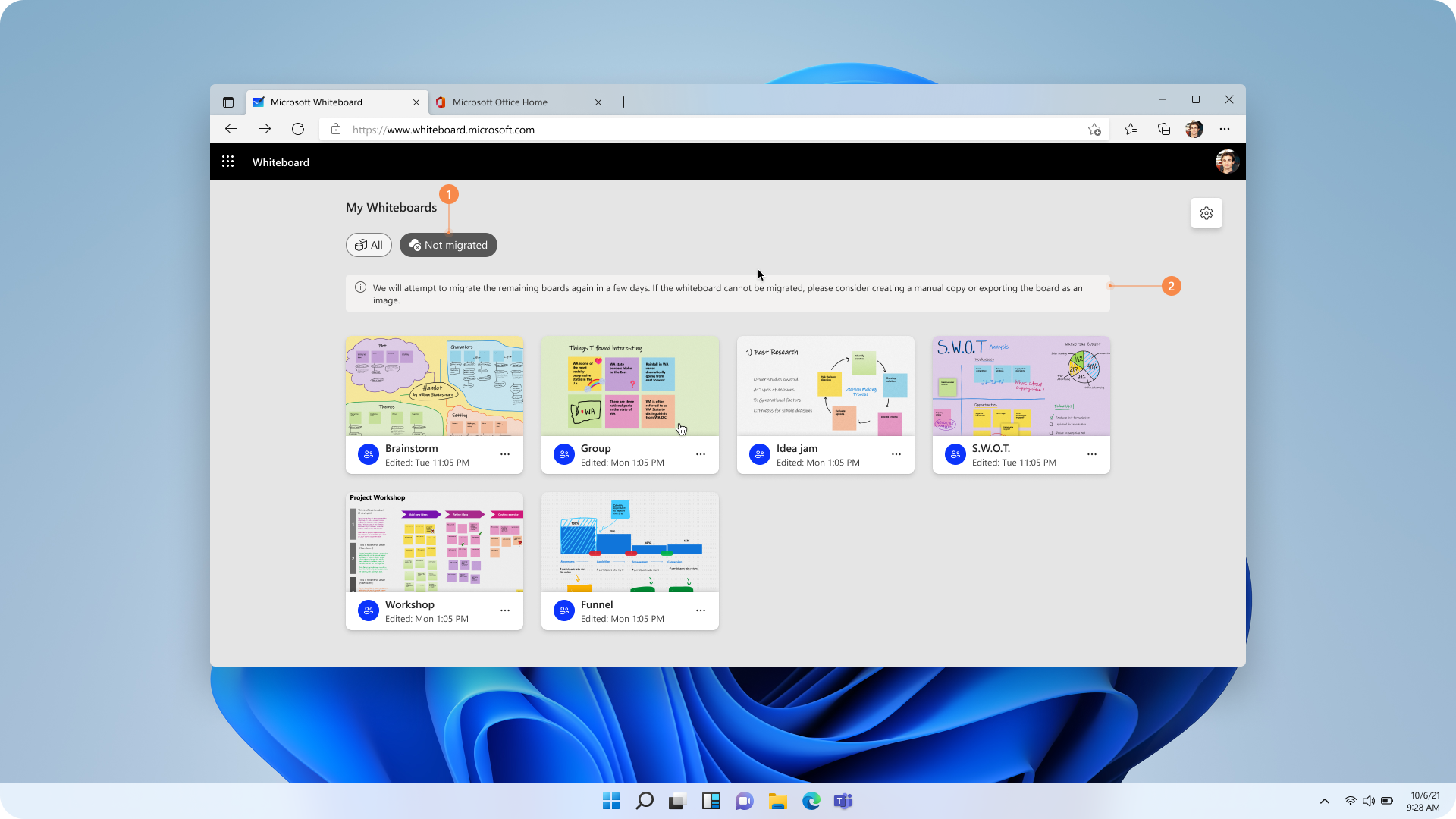Screen dimensions: 1456x819
Task: Open the tab actions menu icon
Action: (228, 102)
